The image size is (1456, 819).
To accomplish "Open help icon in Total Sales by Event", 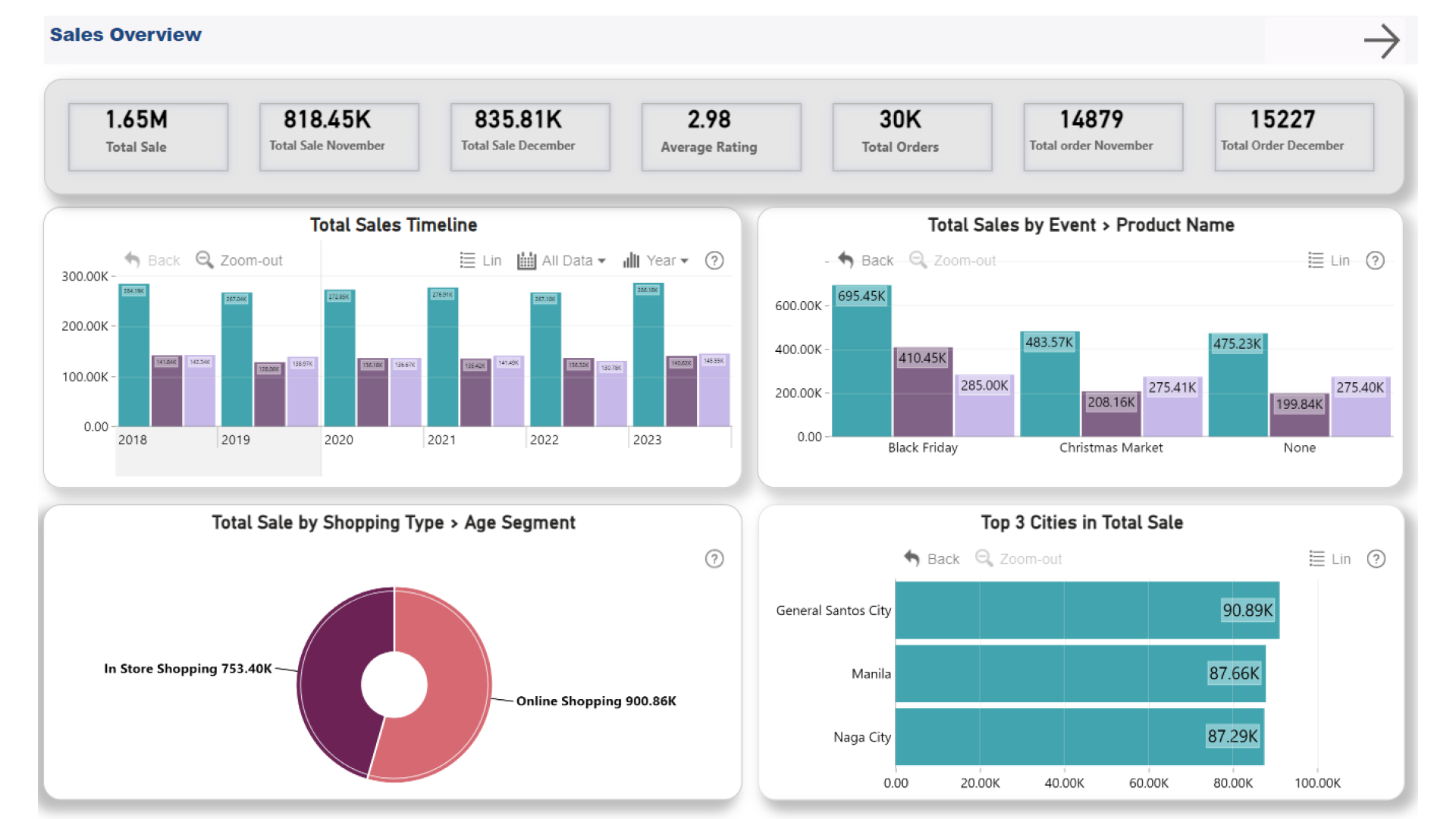I will pyautogui.click(x=1375, y=260).
